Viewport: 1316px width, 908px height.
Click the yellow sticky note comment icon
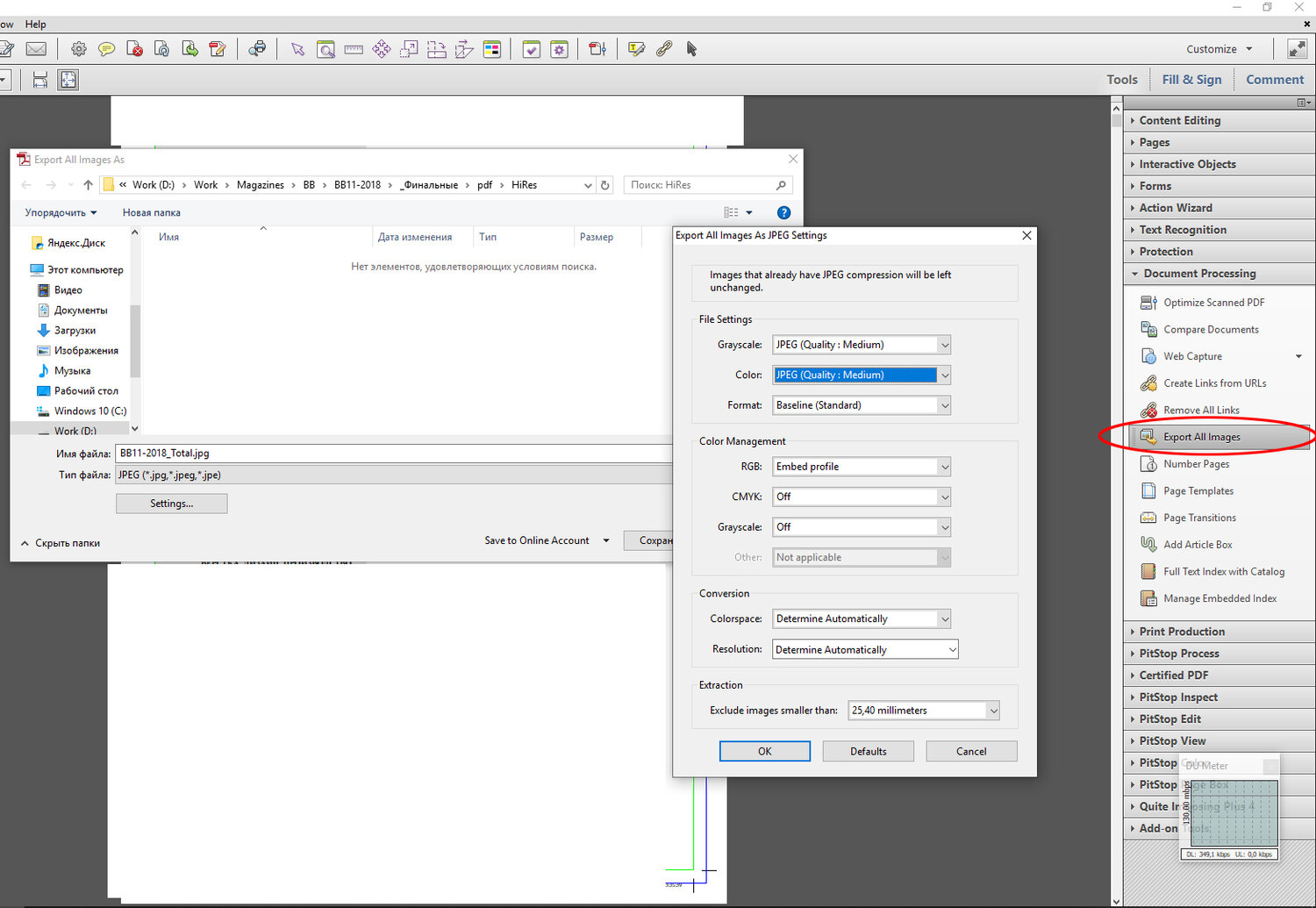(x=106, y=49)
